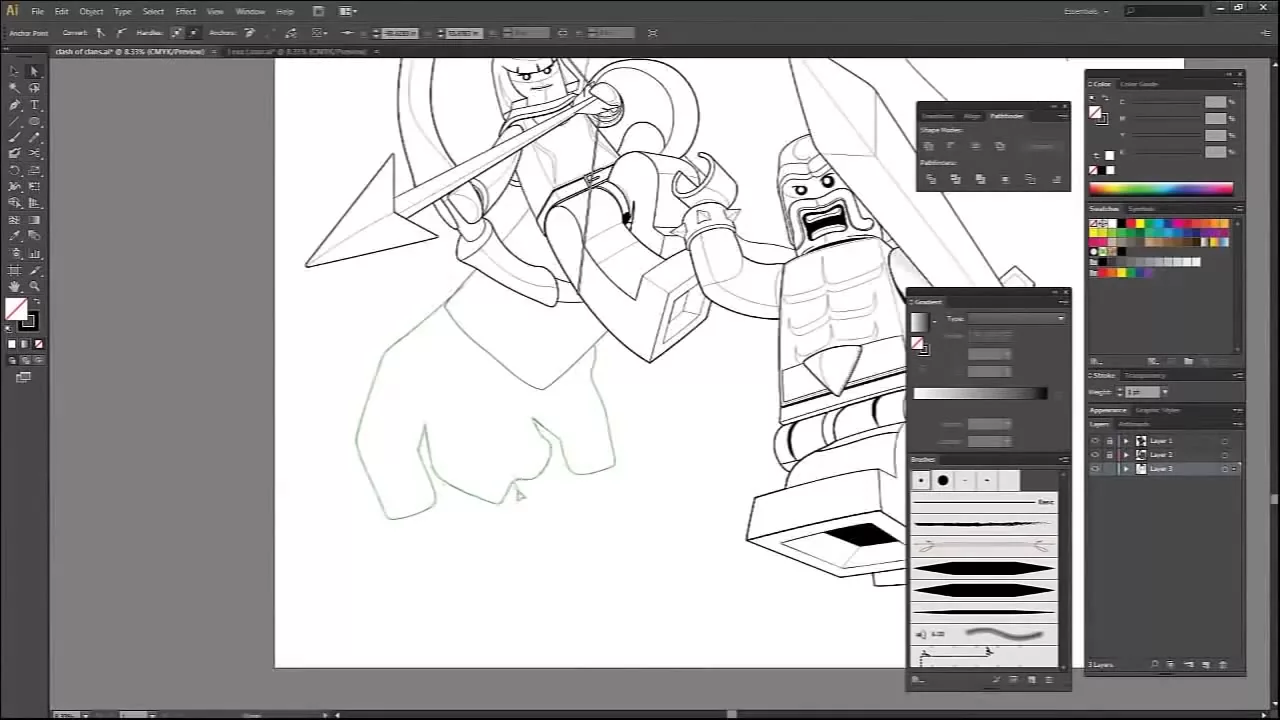Open the File menu
This screenshot has height=720, width=1280.
[x=38, y=12]
